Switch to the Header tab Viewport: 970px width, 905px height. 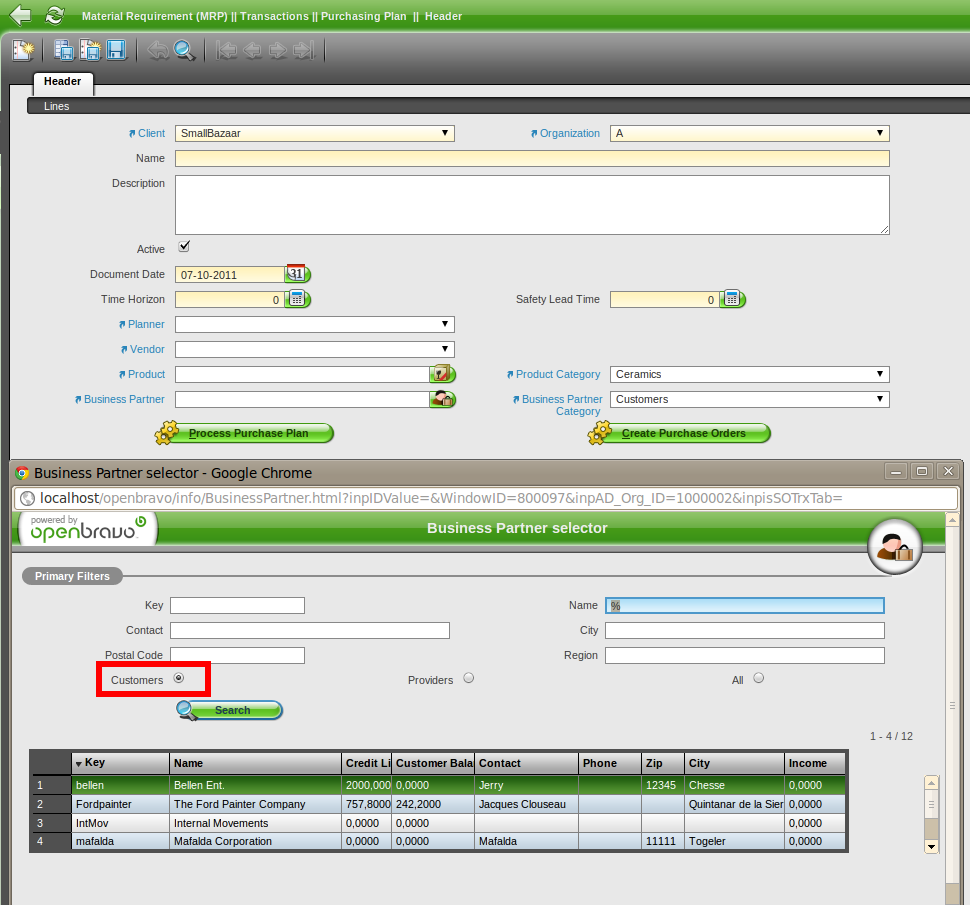coord(62,82)
